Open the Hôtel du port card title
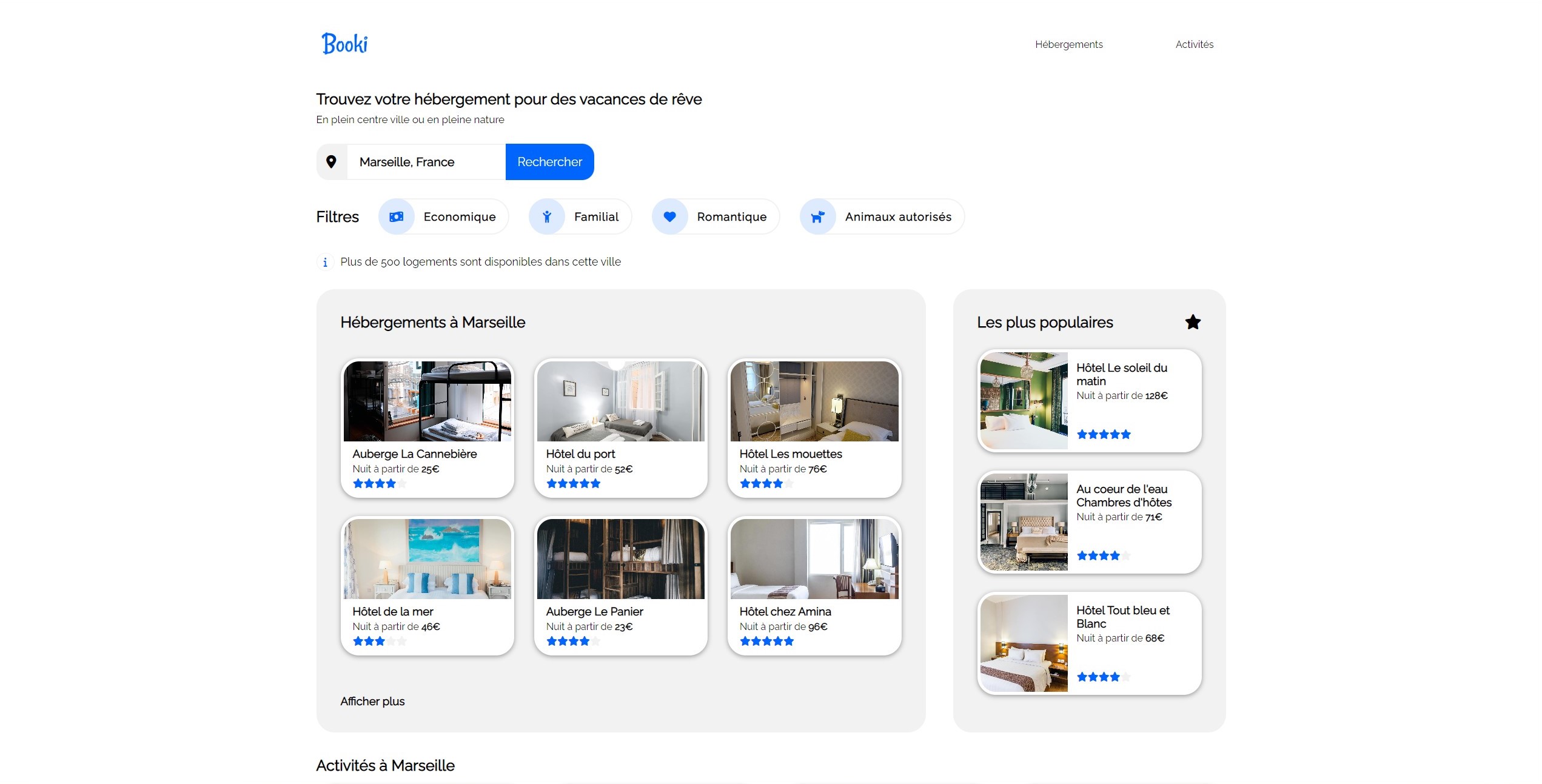The image size is (1542, 784). pyautogui.click(x=580, y=454)
